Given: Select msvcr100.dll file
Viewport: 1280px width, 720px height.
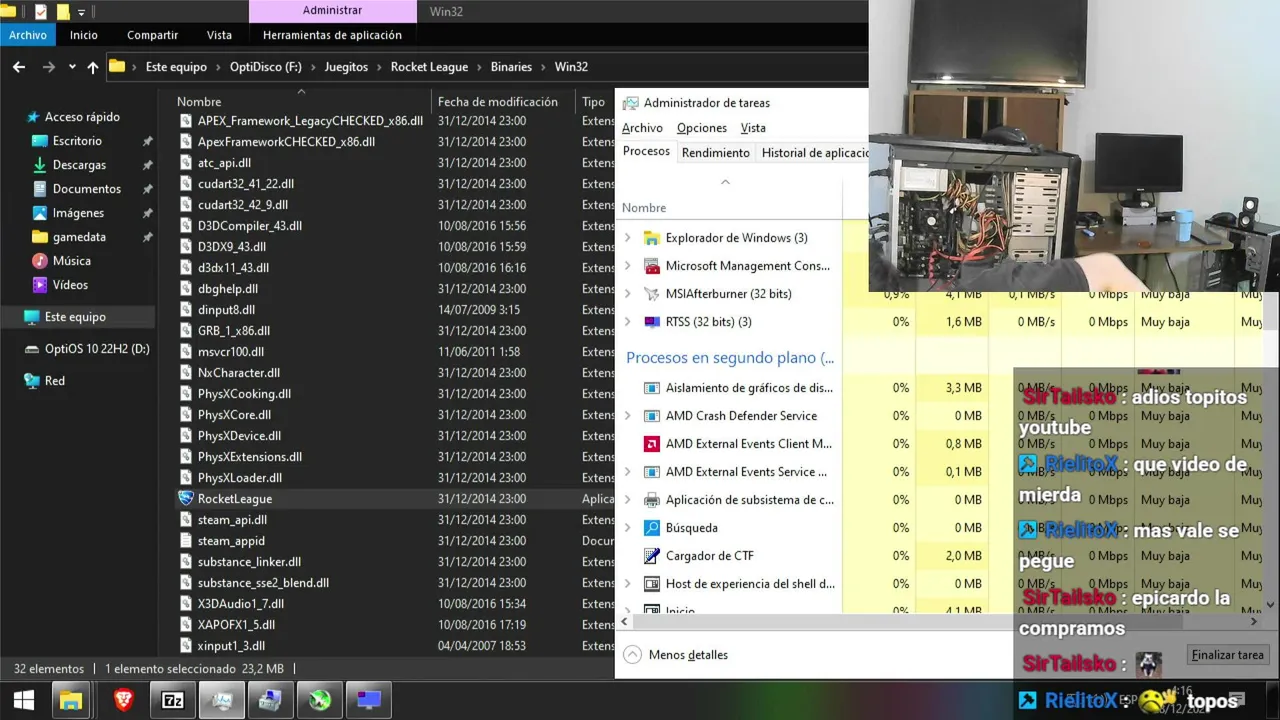Looking at the screenshot, I should [x=231, y=352].
